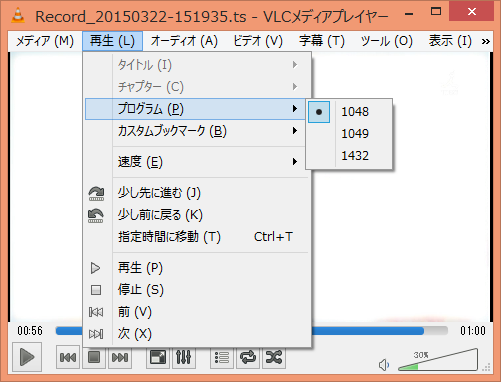The image size is (501, 382).
Task: Click the next track button in the bottom toolbar
Action: coord(120,358)
